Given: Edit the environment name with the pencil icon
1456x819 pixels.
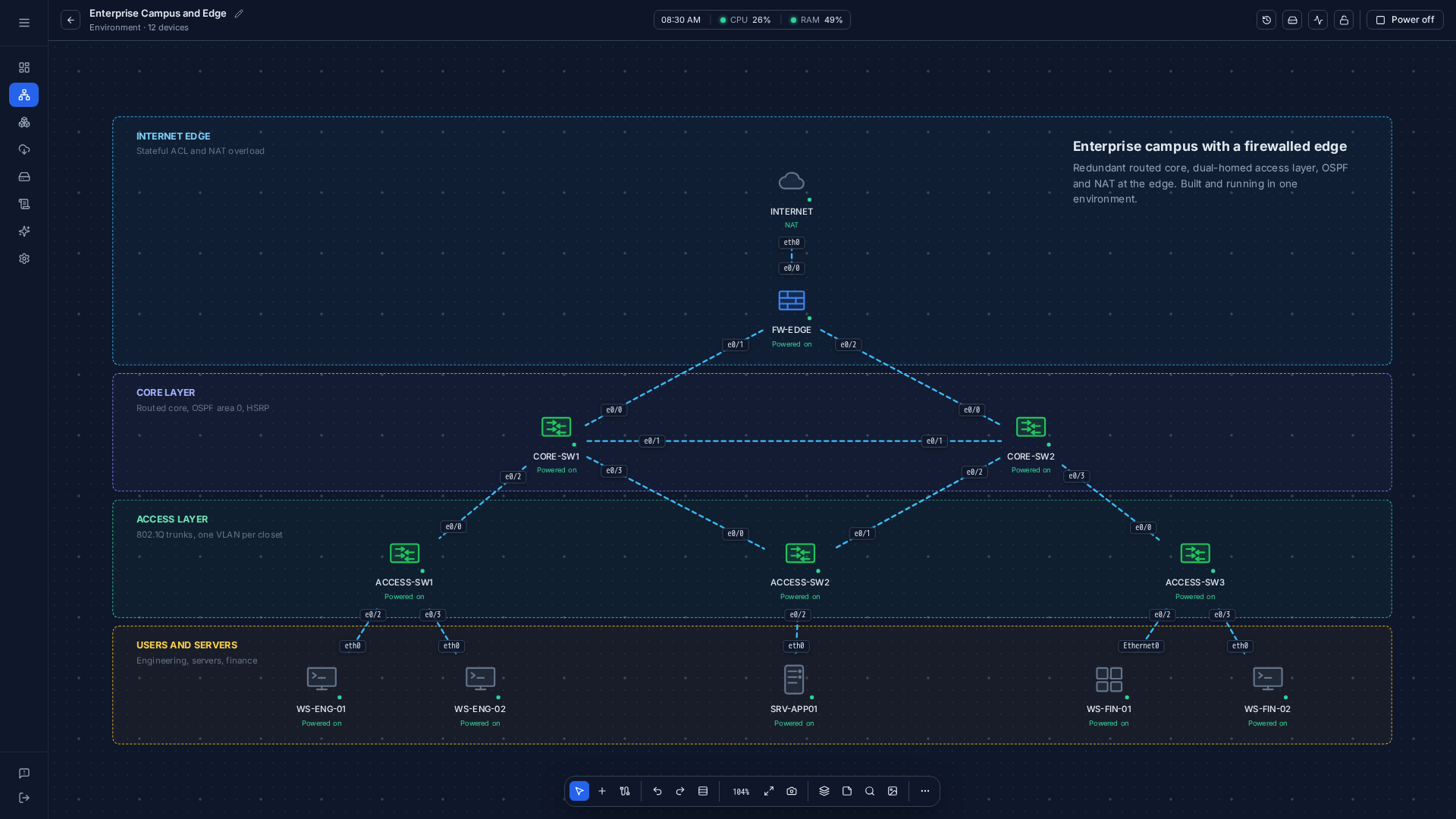Looking at the screenshot, I should coord(239,14).
